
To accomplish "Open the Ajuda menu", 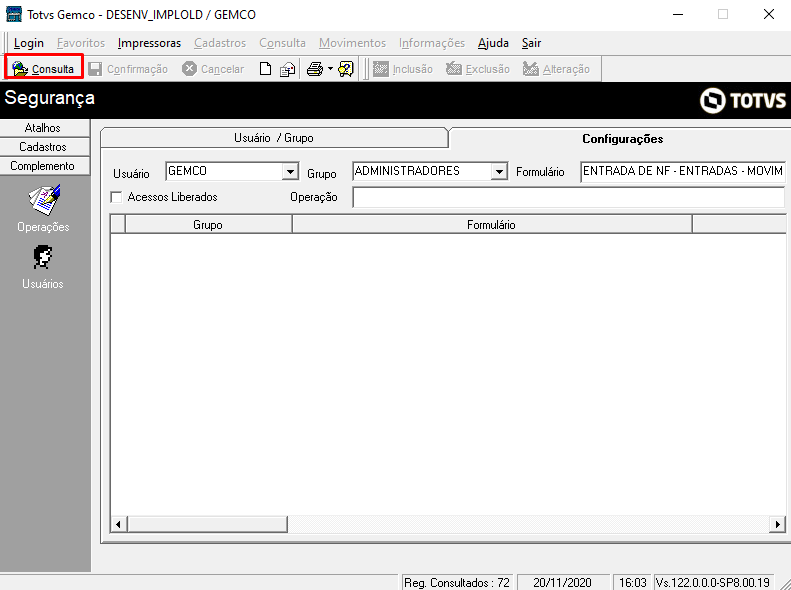I will click(493, 43).
